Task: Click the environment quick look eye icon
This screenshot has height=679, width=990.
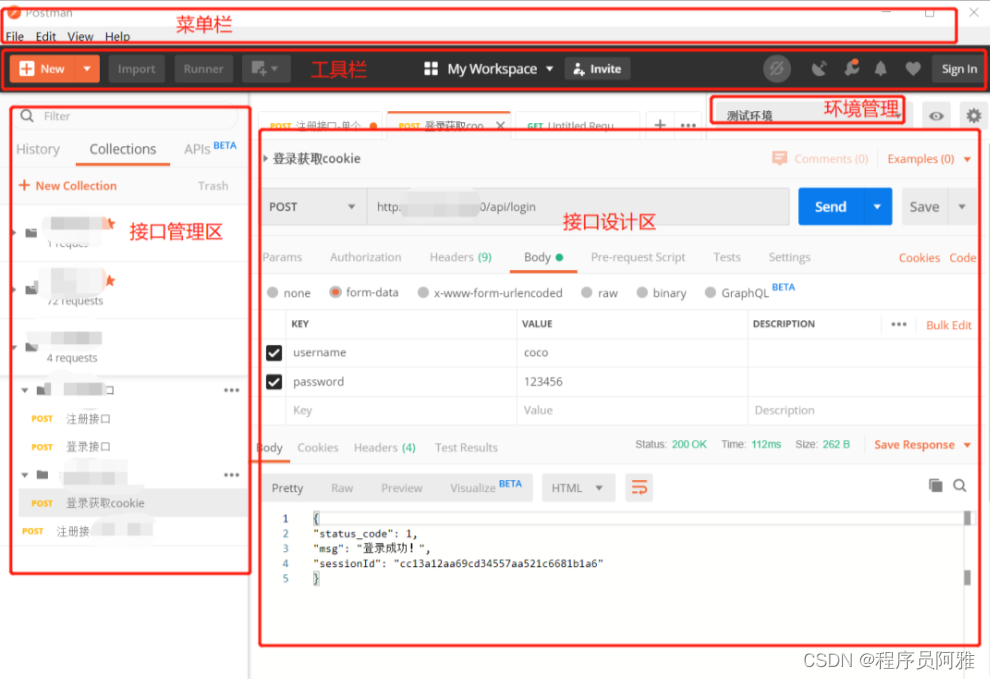Action: pos(936,116)
